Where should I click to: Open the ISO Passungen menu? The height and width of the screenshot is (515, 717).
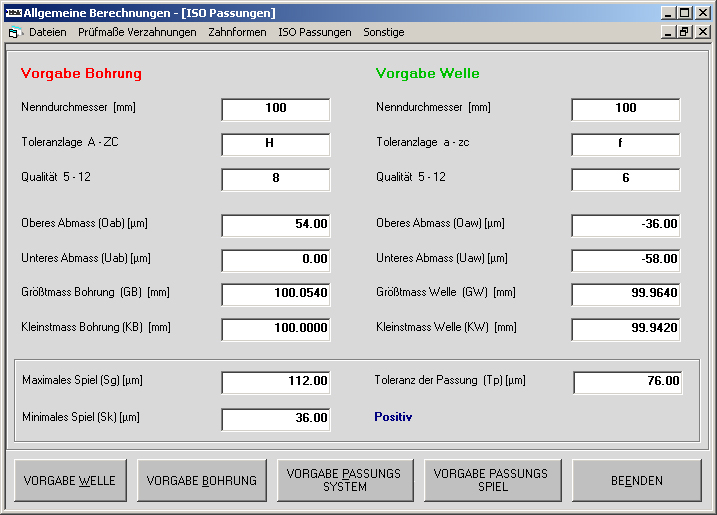pyautogui.click(x=315, y=32)
